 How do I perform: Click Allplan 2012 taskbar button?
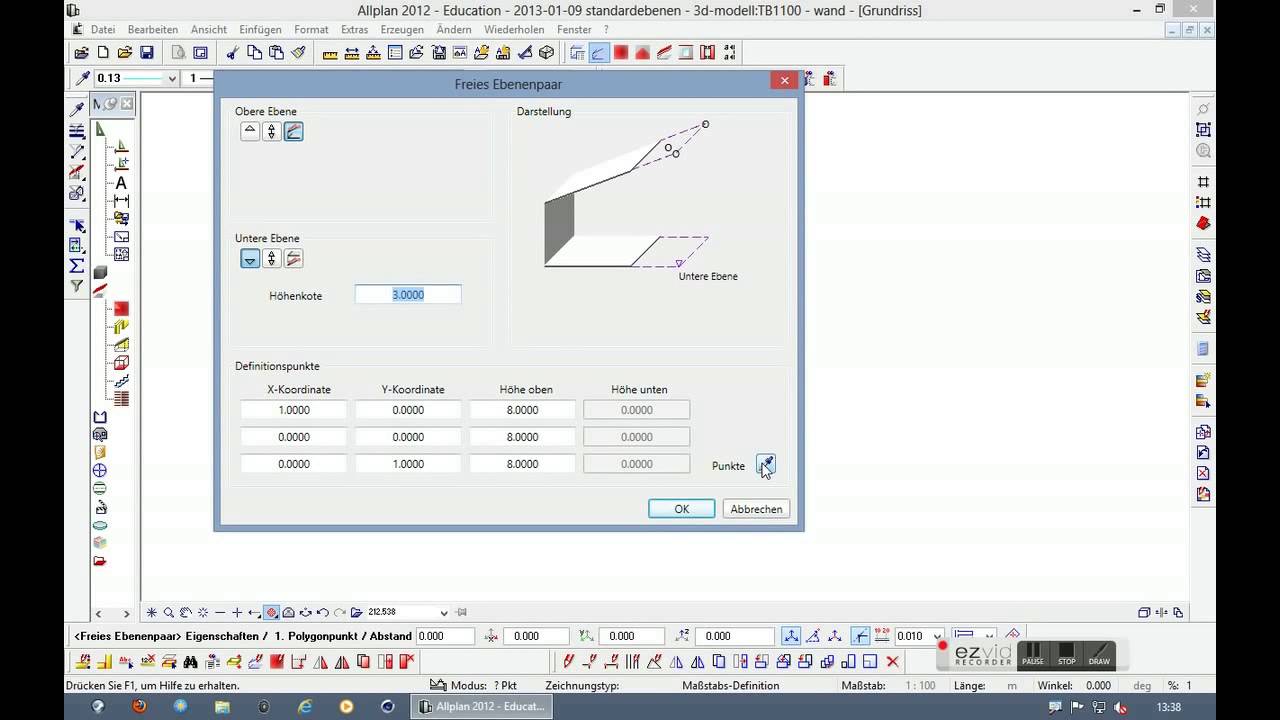[483, 706]
